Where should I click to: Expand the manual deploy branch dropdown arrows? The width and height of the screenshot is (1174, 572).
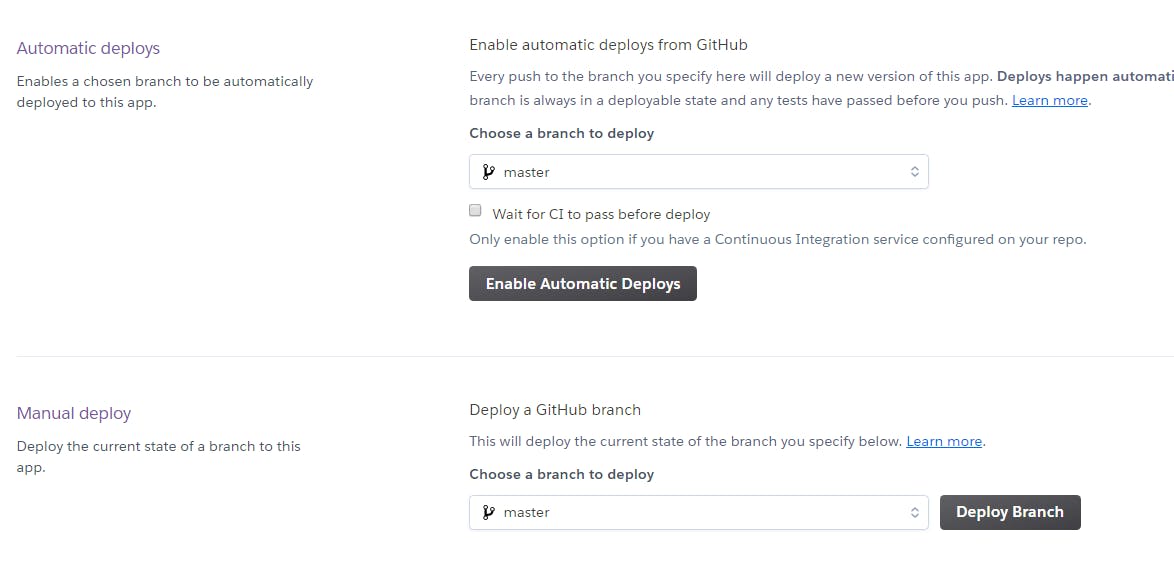[x=914, y=512]
